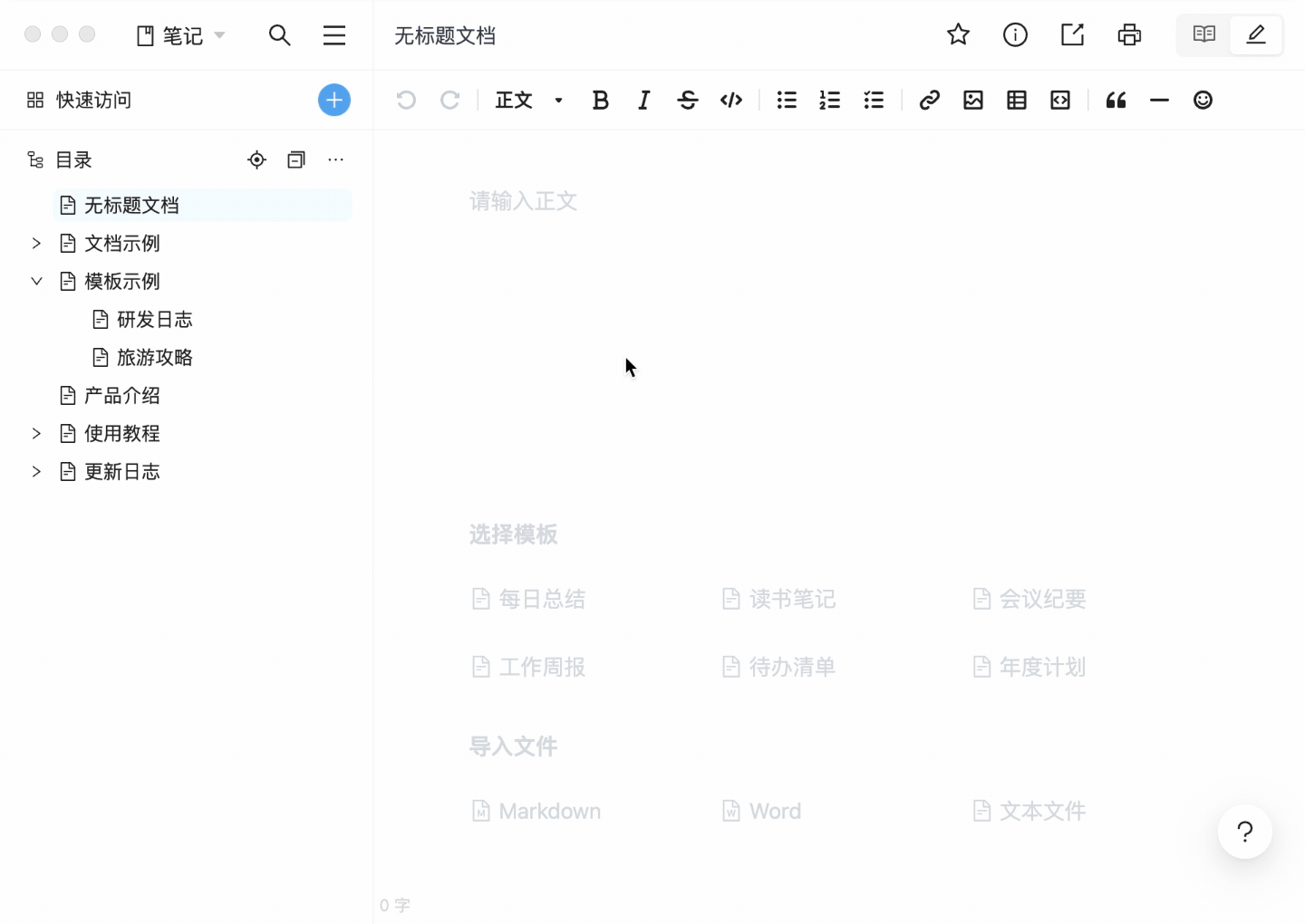Choose the 读书笔记 template
Image resolution: width=1305 pixels, height=924 pixels.
[x=778, y=599]
